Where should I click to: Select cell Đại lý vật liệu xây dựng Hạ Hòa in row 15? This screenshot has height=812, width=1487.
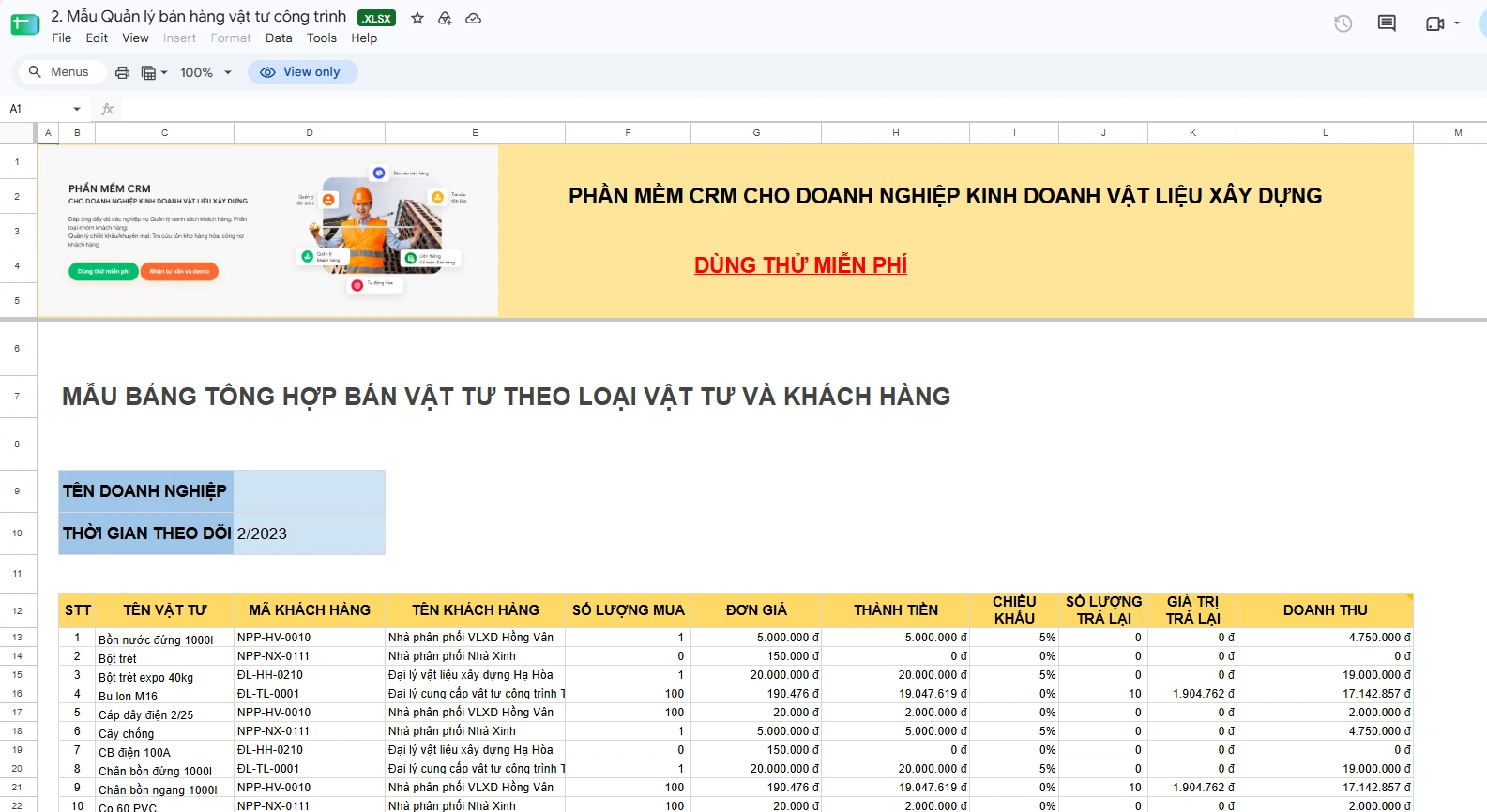click(x=475, y=675)
